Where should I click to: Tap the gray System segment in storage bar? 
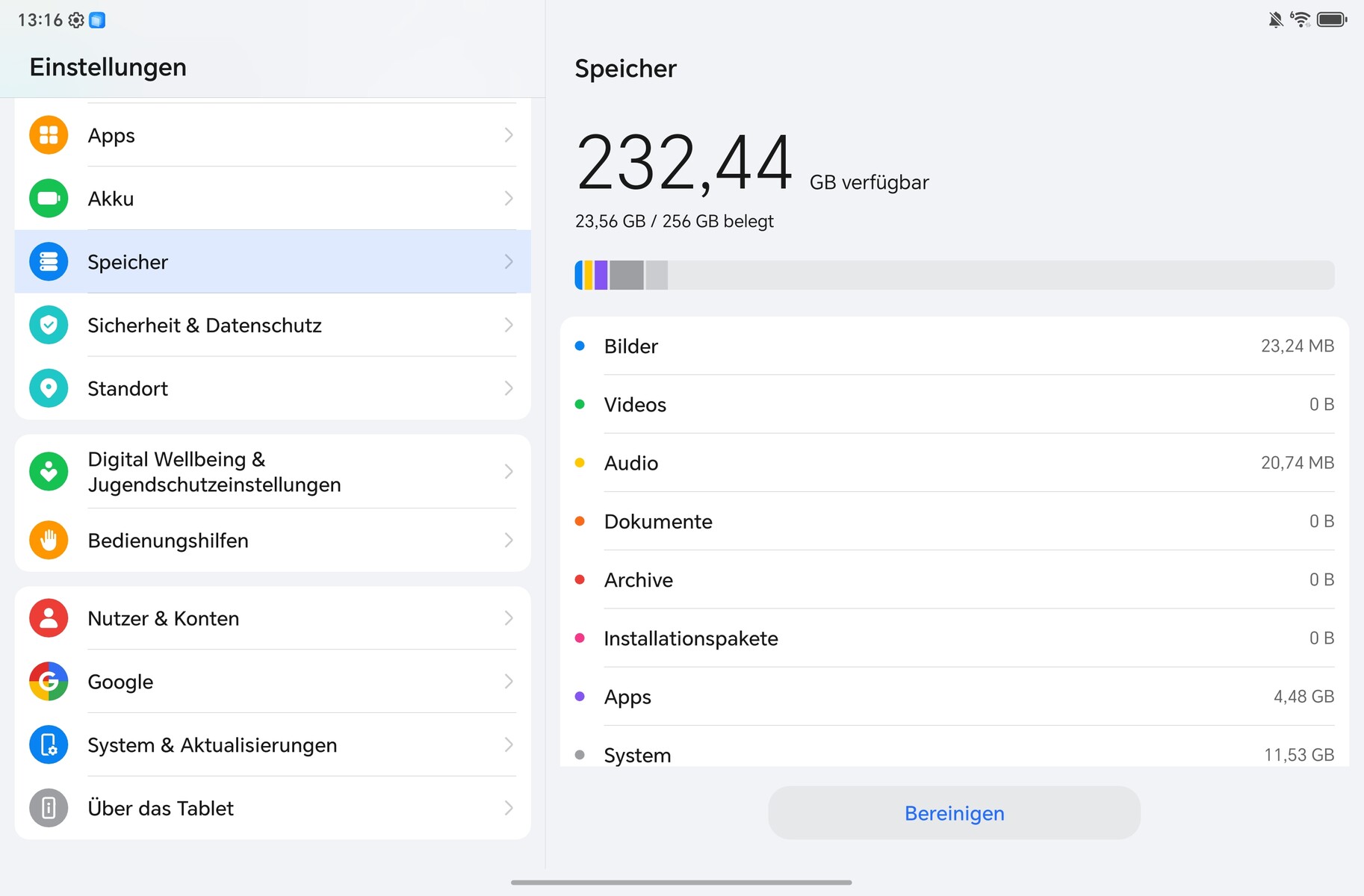tap(626, 275)
